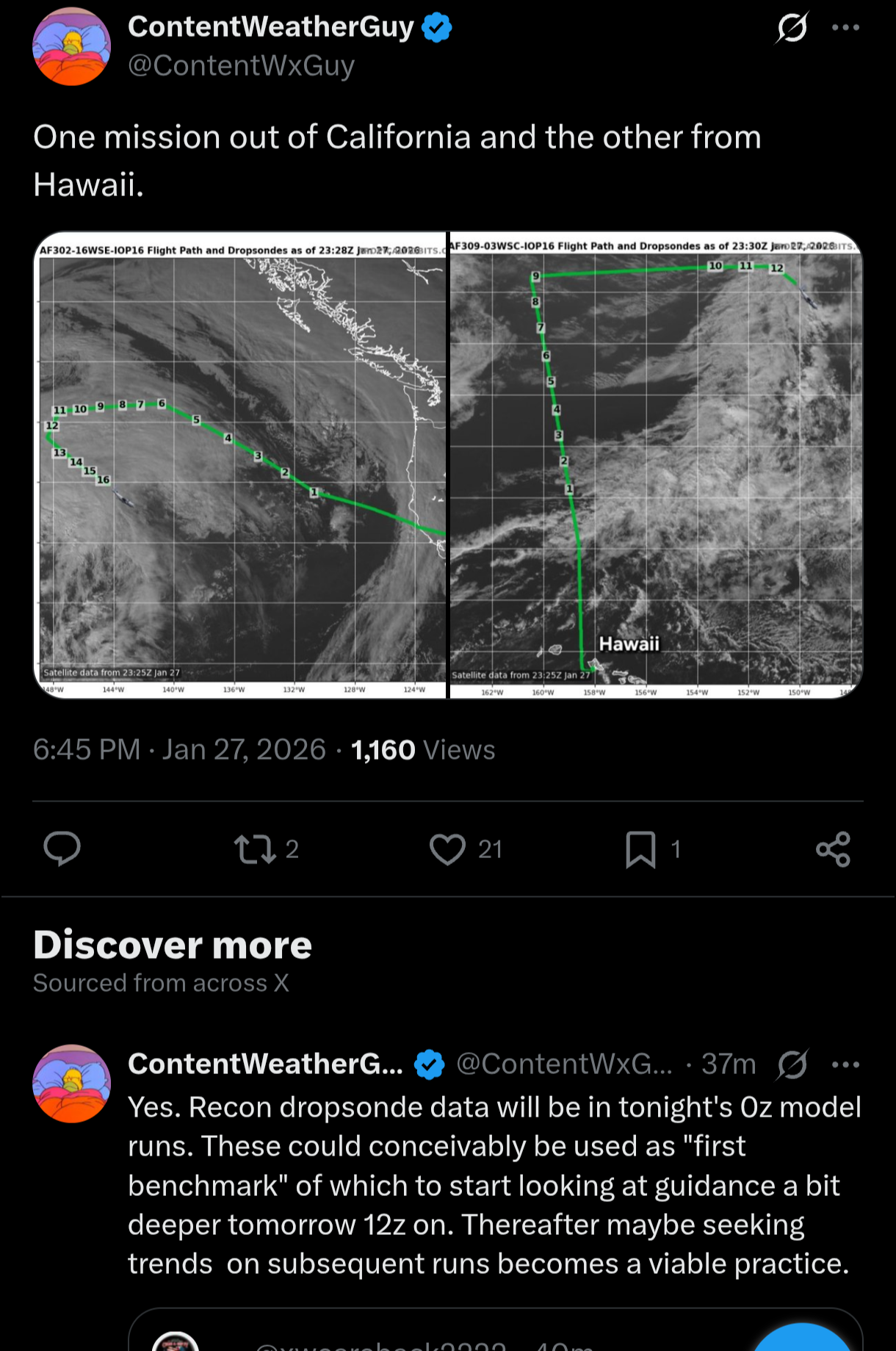Tap the avatar beside the Discover reply

pos(71,1084)
